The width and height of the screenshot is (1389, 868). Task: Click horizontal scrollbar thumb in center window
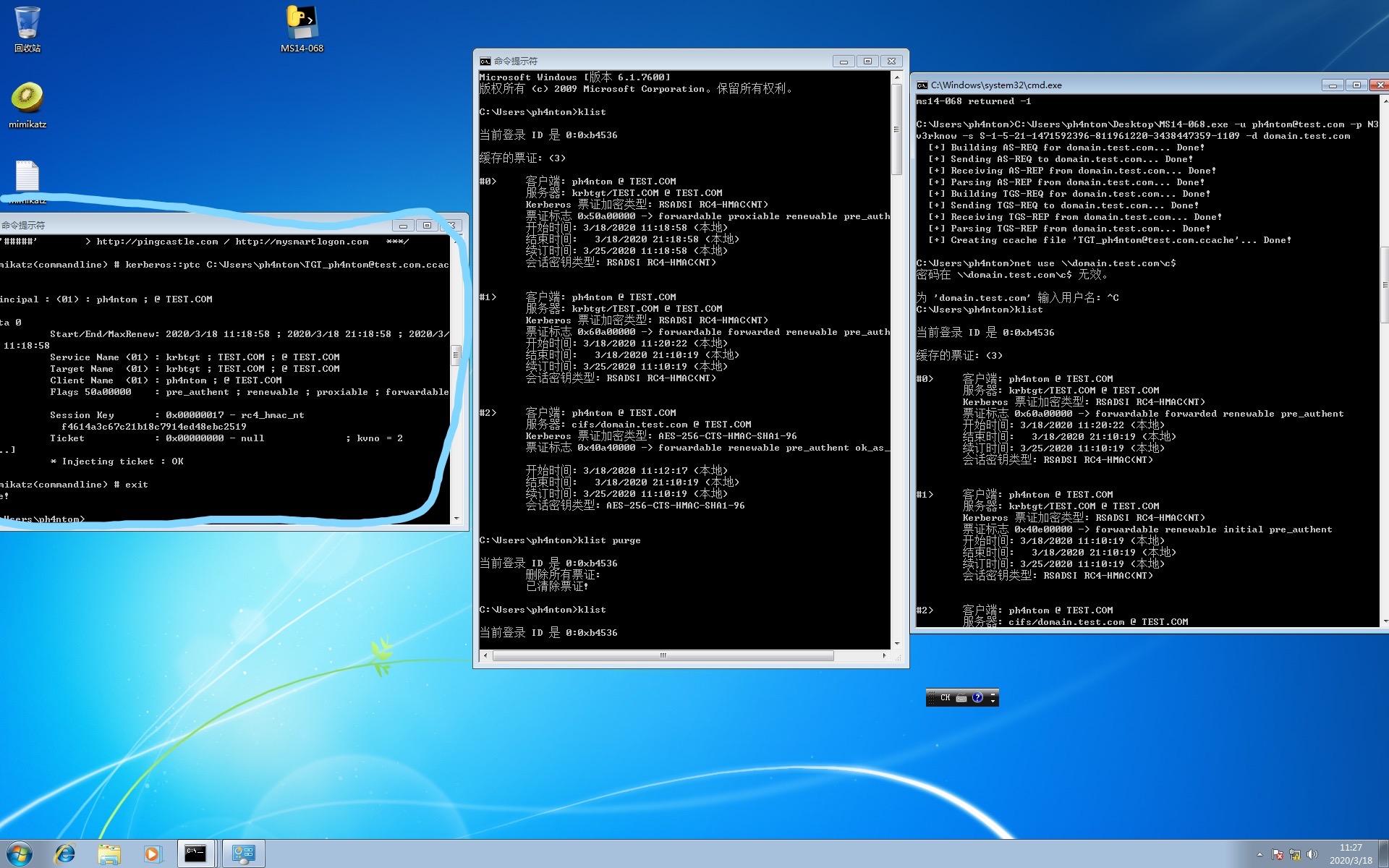pos(663,655)
